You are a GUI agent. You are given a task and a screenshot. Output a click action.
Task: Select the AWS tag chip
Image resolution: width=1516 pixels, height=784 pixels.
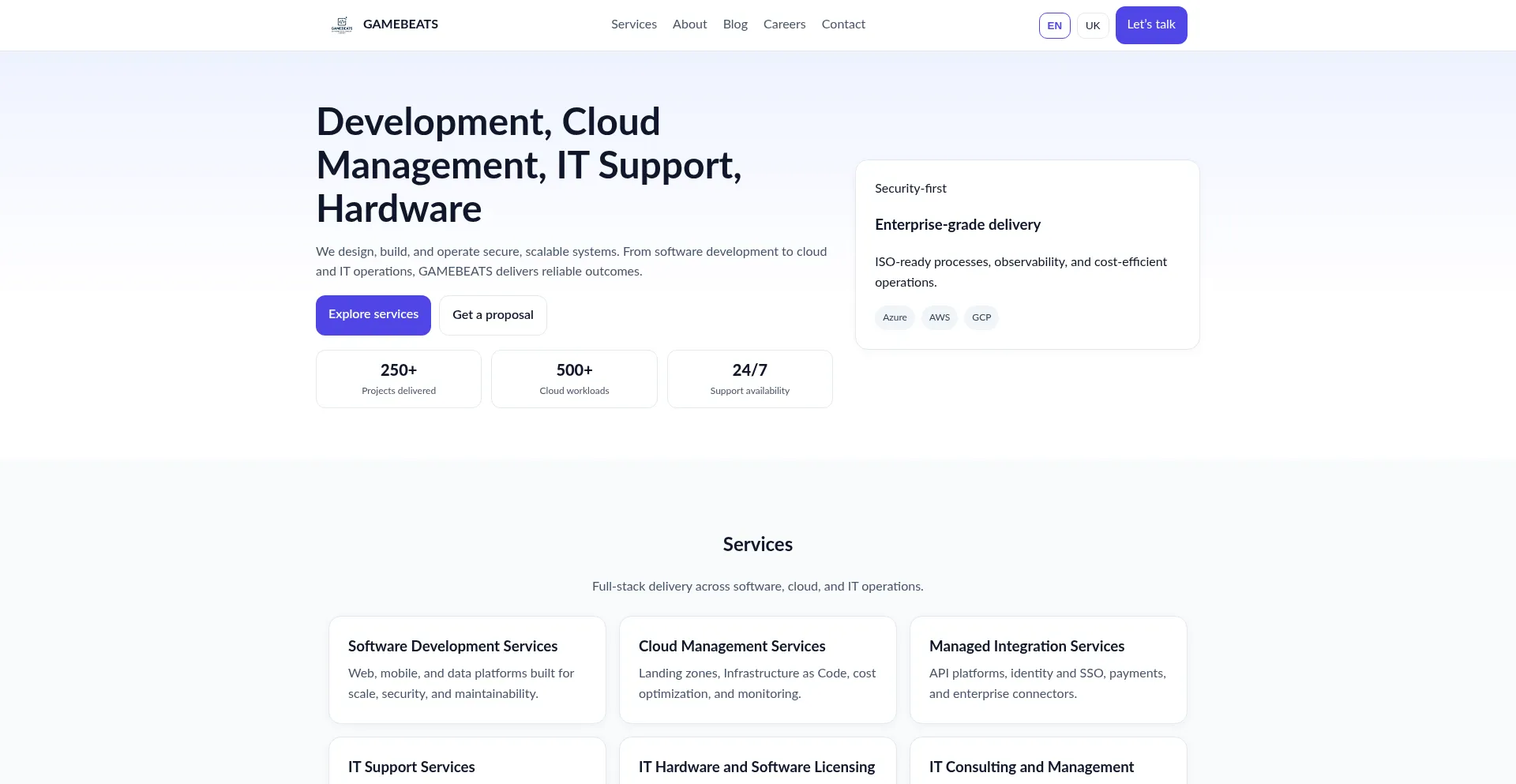coord(940,317)
